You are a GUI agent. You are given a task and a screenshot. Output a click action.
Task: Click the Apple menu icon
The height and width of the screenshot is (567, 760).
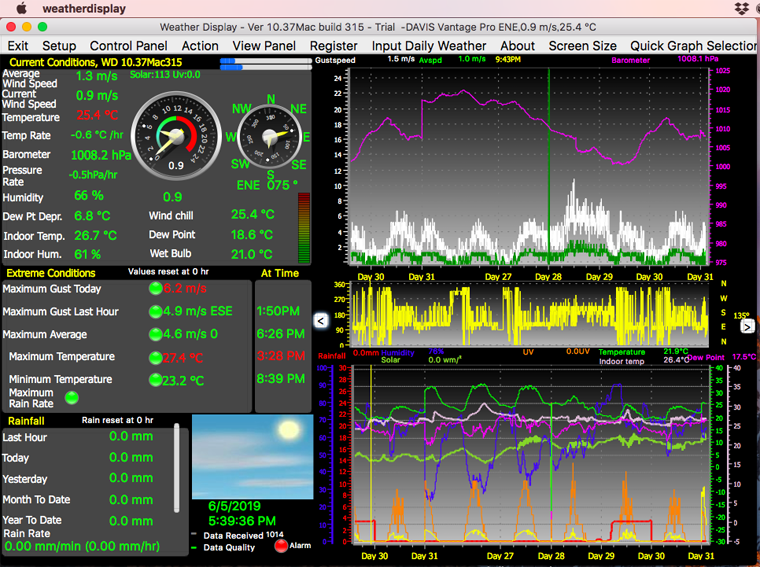[21, 8]
